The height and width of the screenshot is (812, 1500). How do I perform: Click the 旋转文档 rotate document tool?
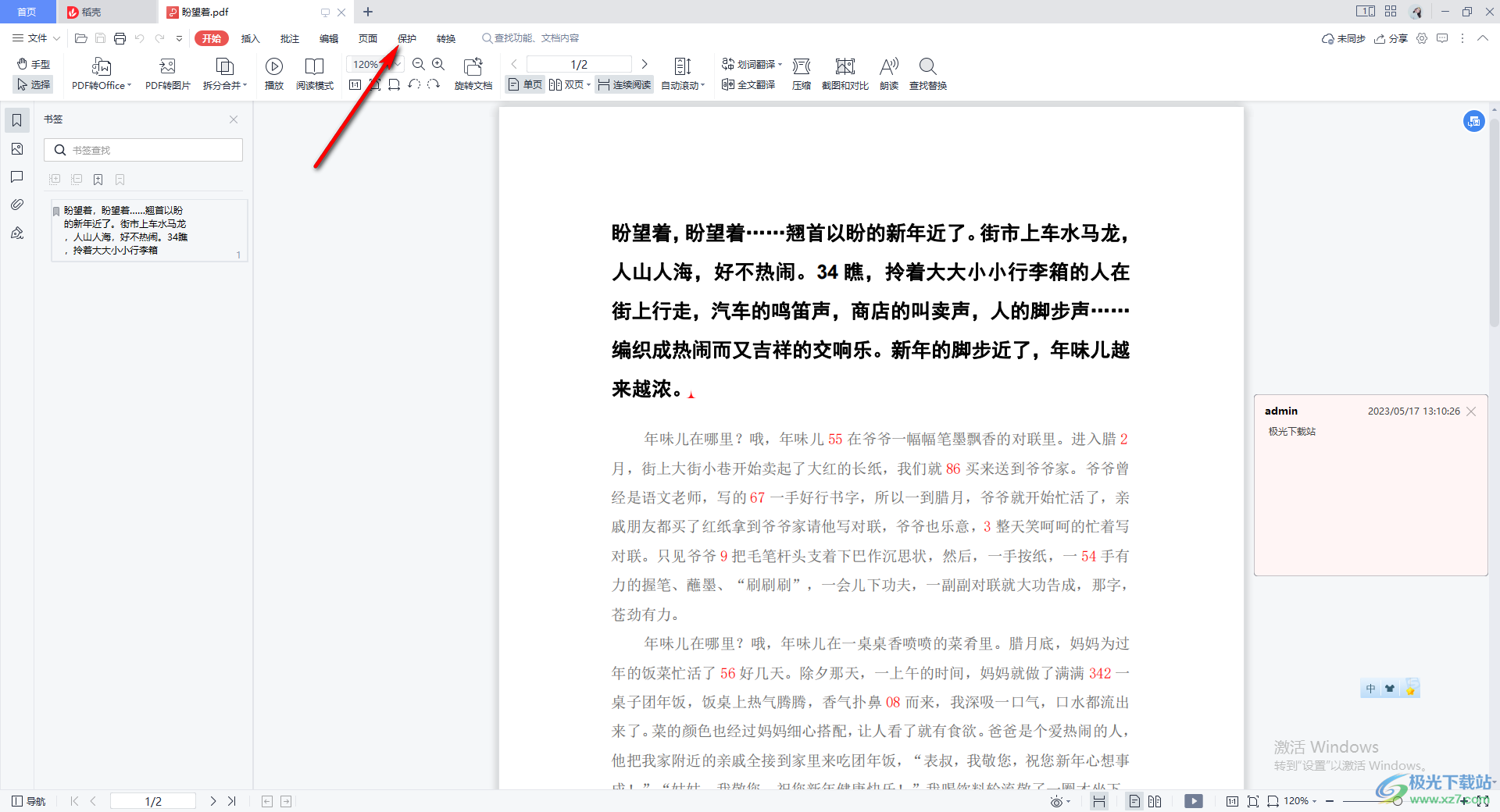click(x=473, y=74)
